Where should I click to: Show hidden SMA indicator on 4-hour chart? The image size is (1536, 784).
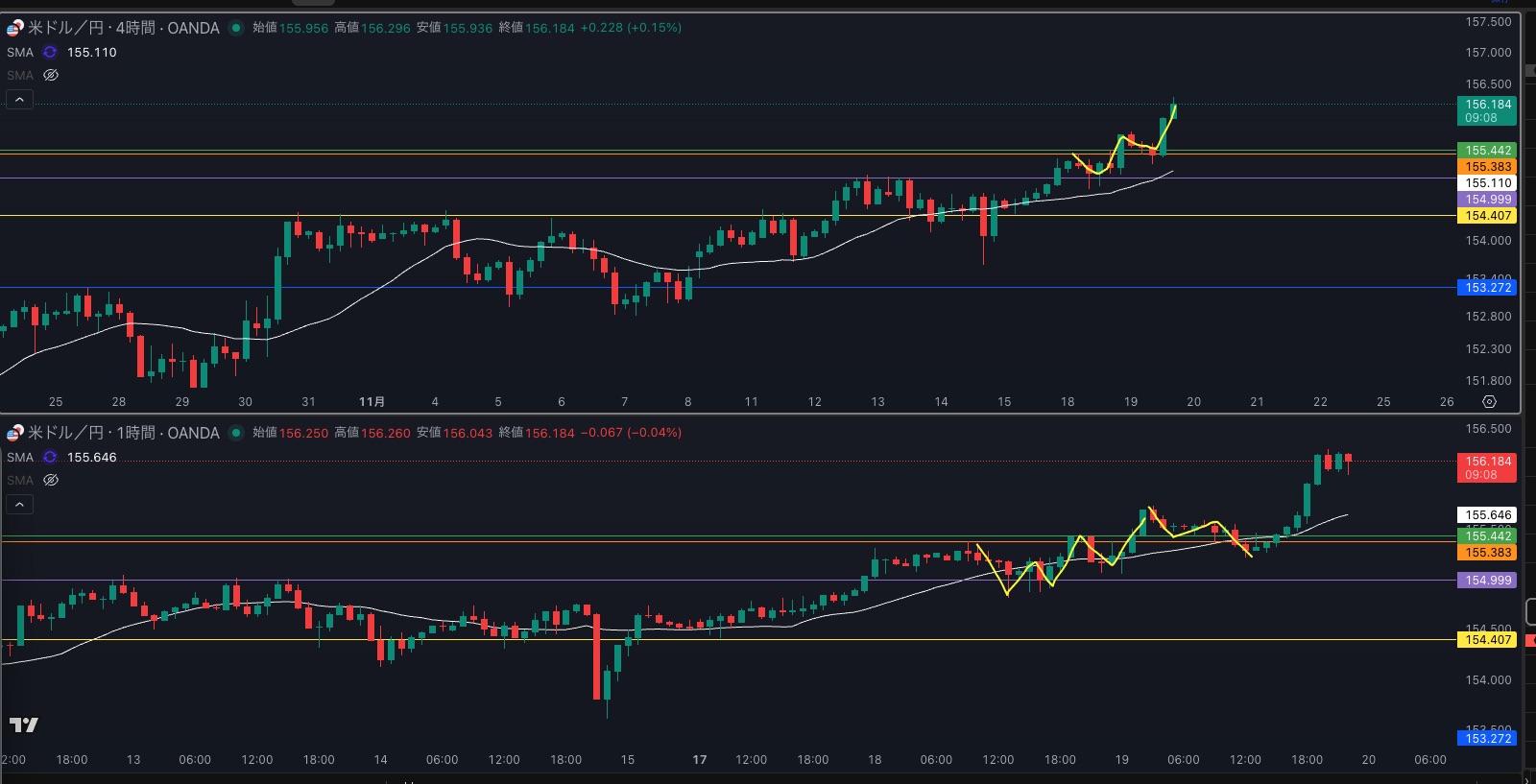51,75
